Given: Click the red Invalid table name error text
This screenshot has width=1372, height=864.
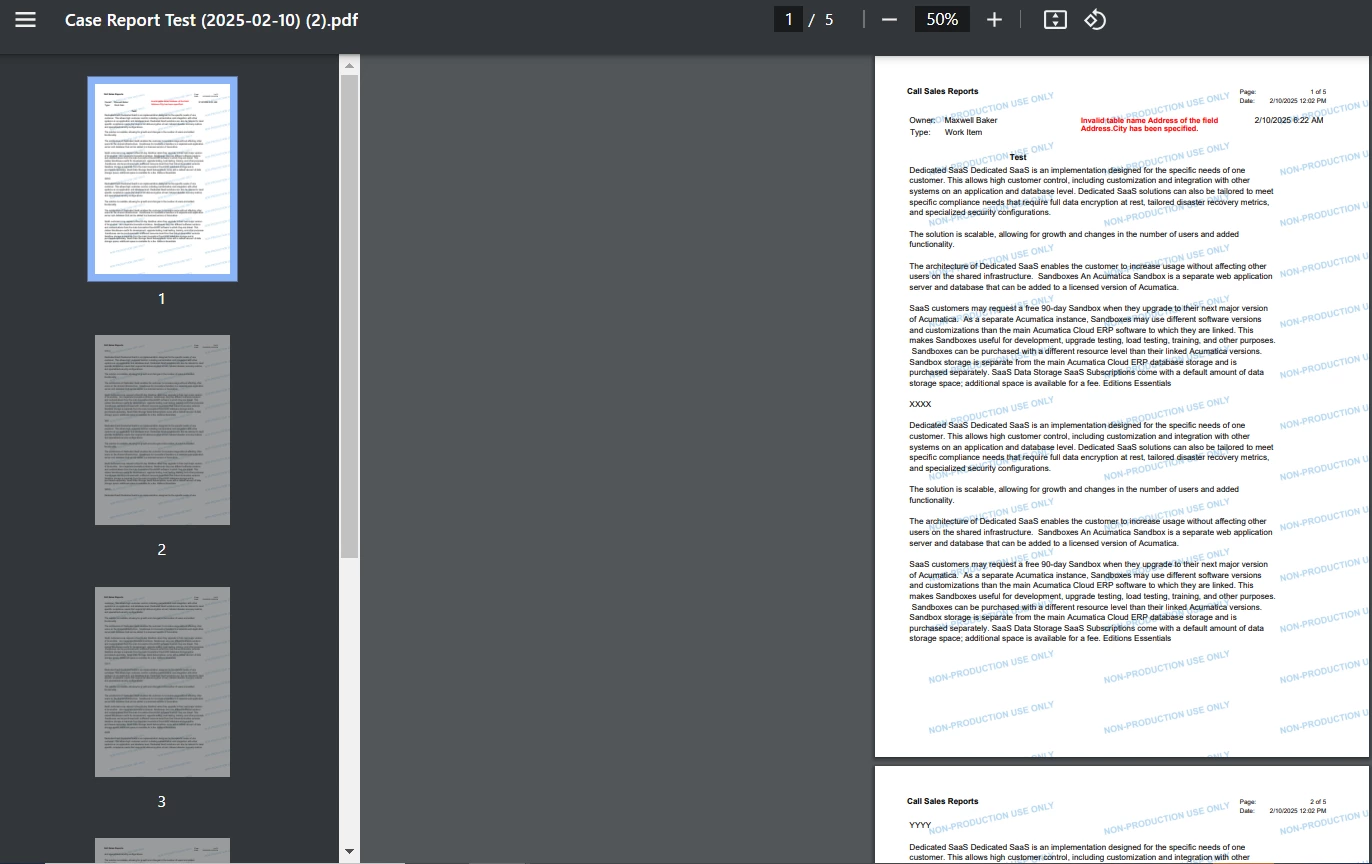Looking at the screenshot, I should 1149,124.
